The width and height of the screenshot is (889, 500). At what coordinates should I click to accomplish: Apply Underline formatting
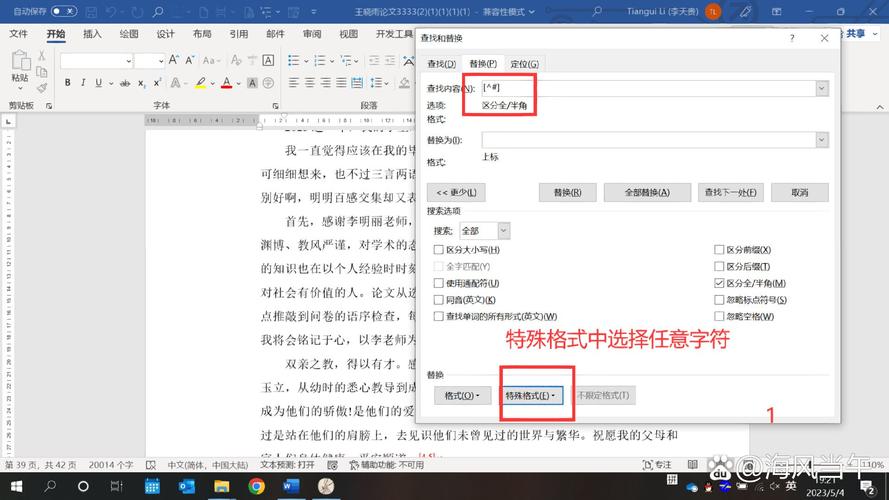[99, 83]
